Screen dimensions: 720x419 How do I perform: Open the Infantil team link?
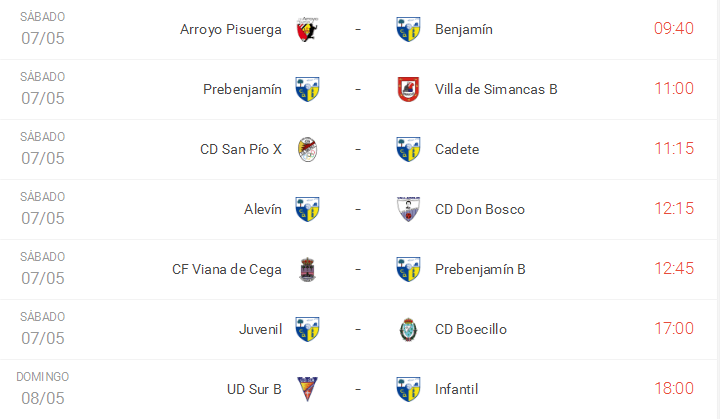[x=458, y=389]
